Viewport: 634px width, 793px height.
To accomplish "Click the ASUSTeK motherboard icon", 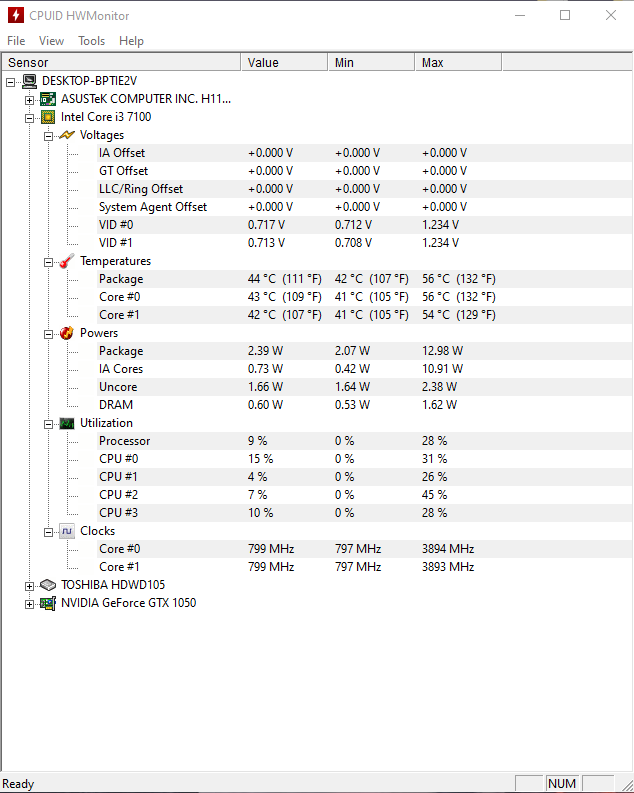I will (48, 99).
